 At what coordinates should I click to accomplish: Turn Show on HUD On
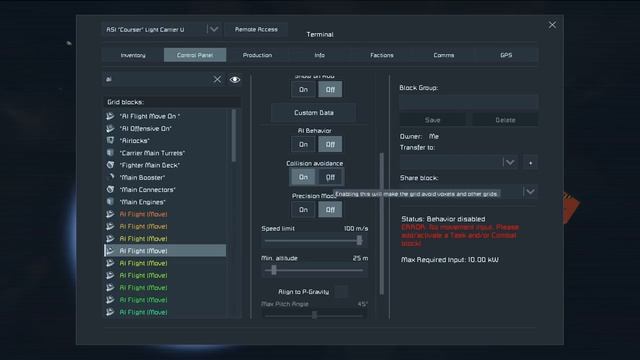coord(303,89)
